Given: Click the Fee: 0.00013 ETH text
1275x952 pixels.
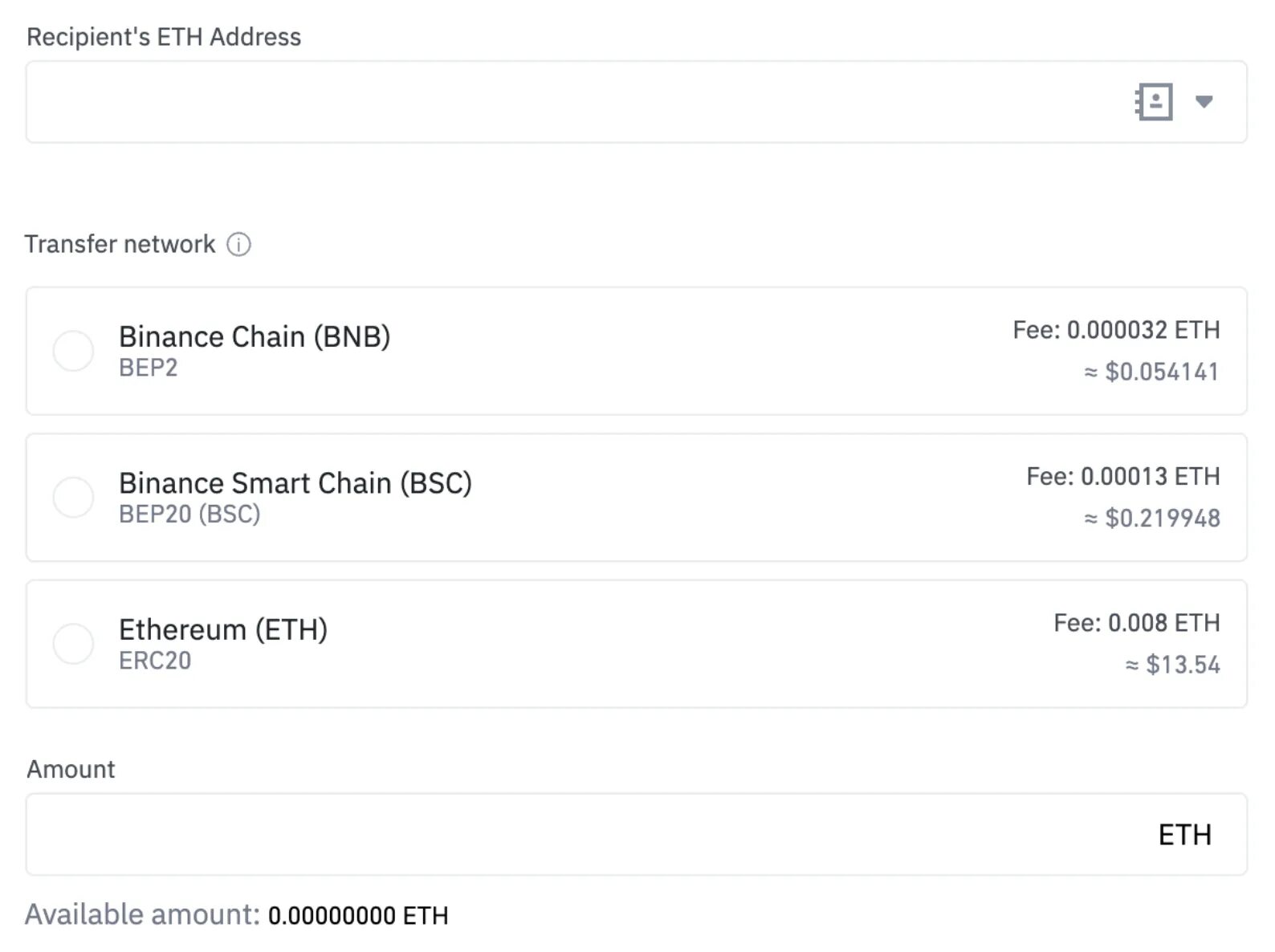Looking at the screenshot, I should (1122, 477).
